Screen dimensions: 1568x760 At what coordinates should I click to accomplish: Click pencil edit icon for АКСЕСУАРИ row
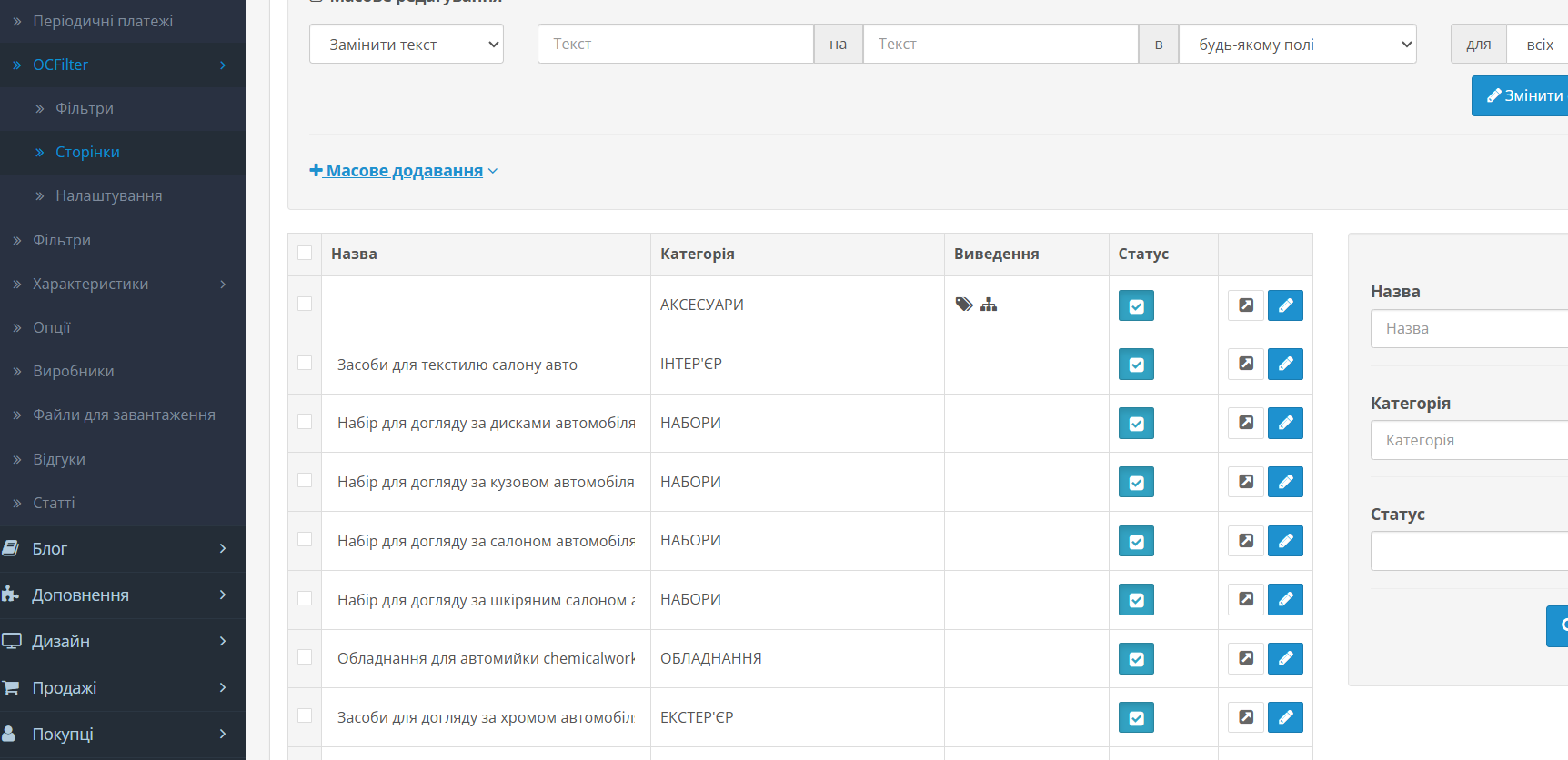tap(1285, 305)
